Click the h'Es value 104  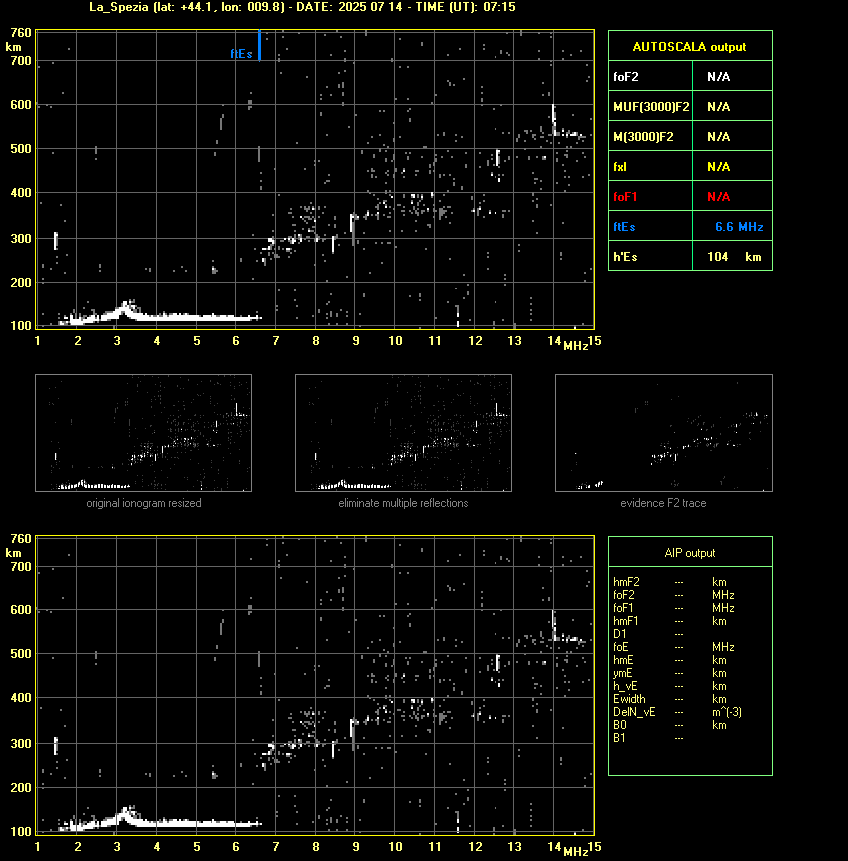coord(717,257)
